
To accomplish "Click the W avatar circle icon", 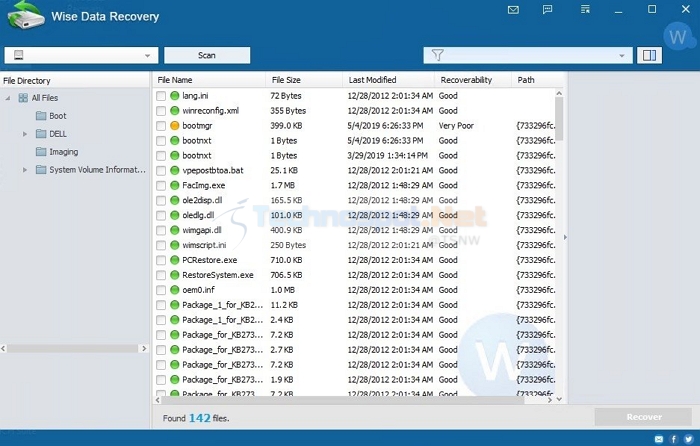I will point(678,37).
